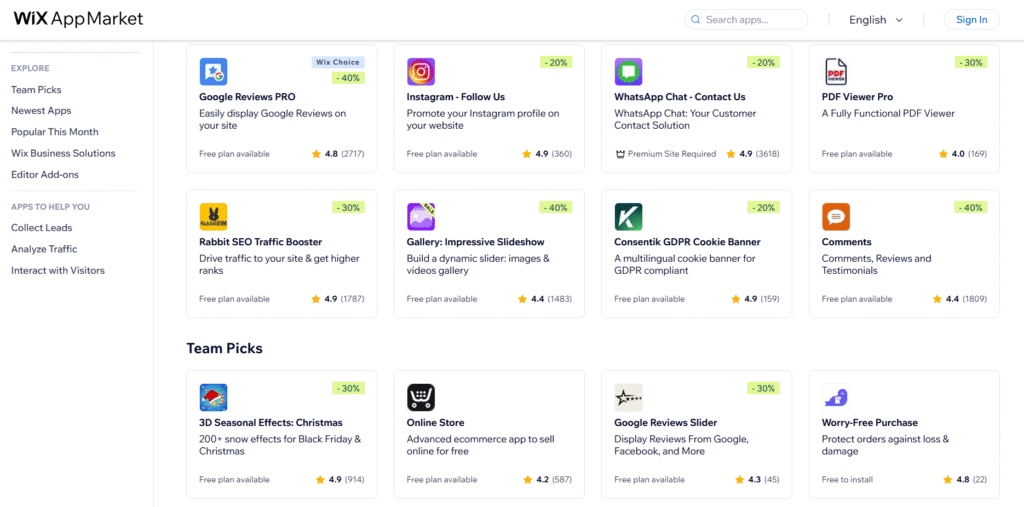Click the Wix App Market logo
This screenshot has height=507, width=1024.
click(x=78, y=19)
